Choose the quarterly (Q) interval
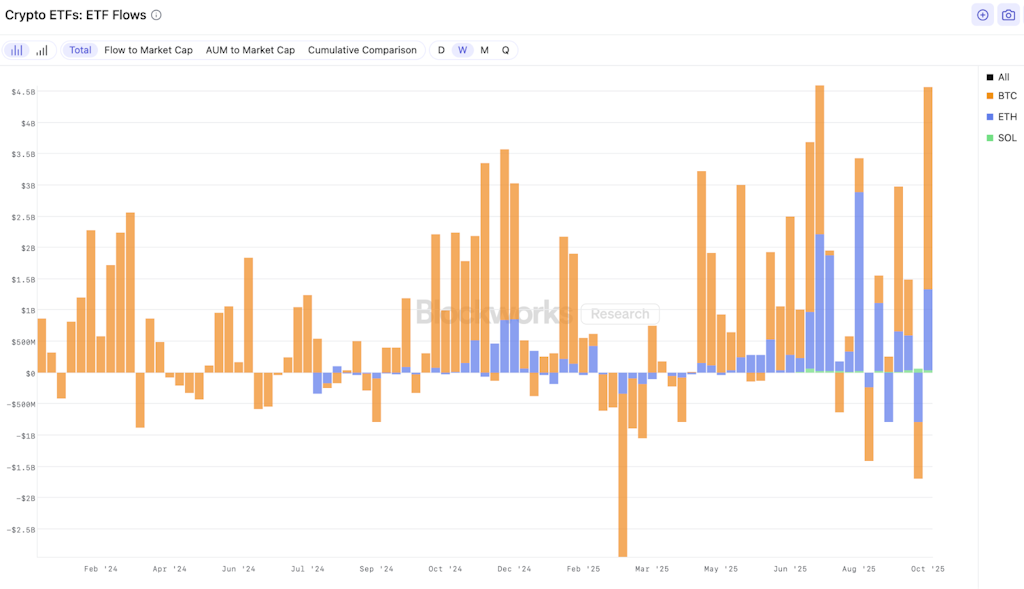This screenshot has height=589, width=1024. click(505, 50)
